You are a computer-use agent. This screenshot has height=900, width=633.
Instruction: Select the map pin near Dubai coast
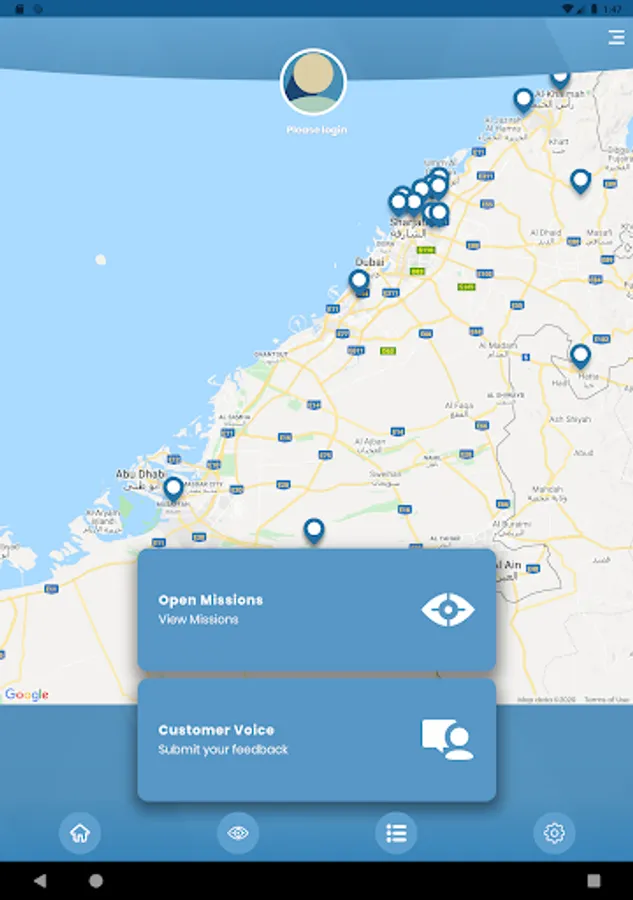359,282
